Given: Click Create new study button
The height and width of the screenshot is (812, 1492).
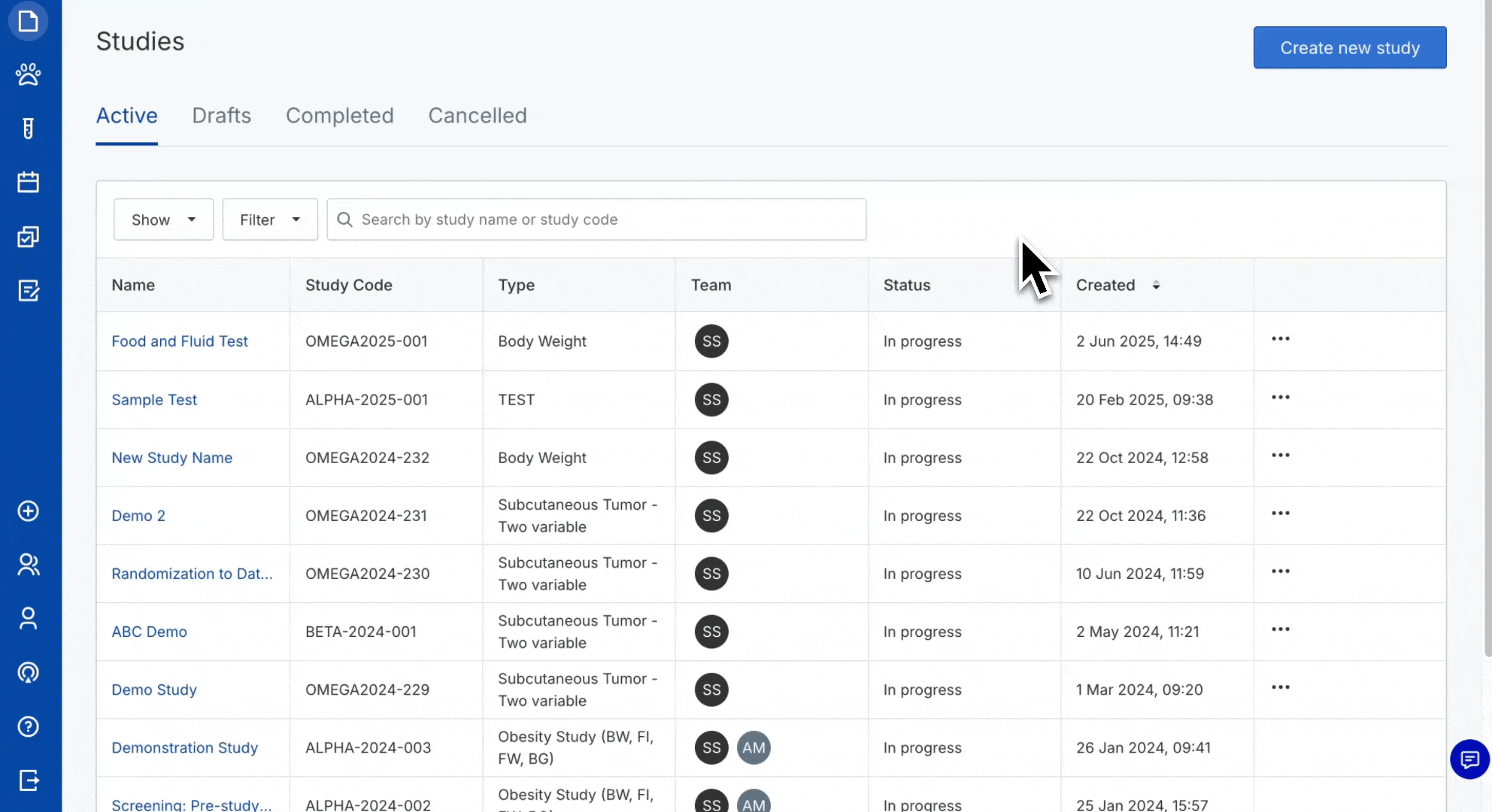Looking at the screenshot, I should pyautogui.click(x=1349, y=47).
